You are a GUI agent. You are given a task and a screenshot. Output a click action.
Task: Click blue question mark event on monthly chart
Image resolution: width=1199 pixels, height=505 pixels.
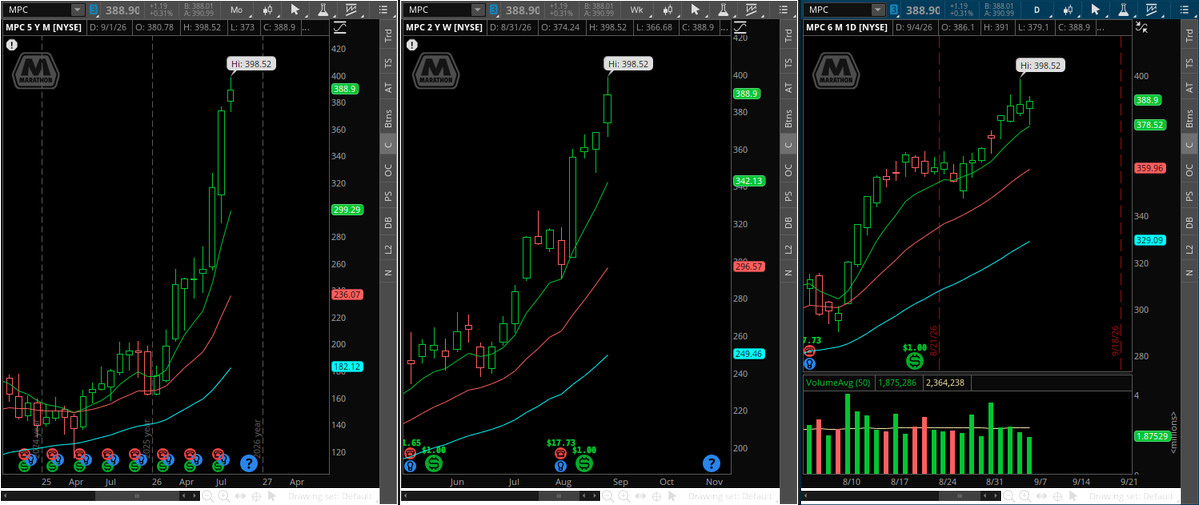click(248, 462)
